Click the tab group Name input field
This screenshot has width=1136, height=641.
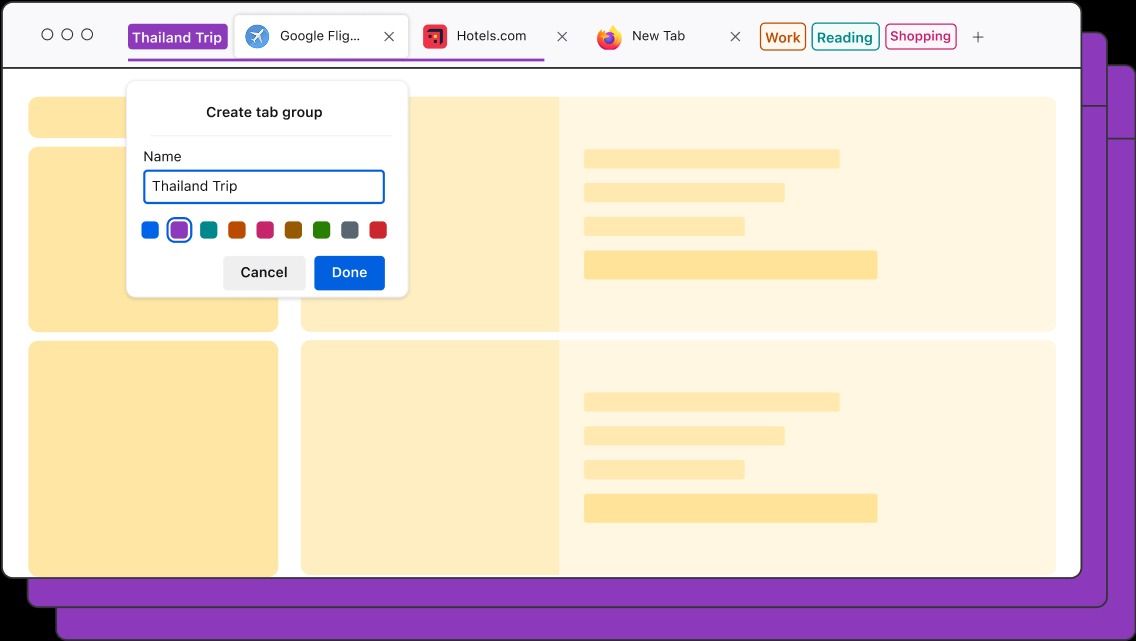[264, 187]
